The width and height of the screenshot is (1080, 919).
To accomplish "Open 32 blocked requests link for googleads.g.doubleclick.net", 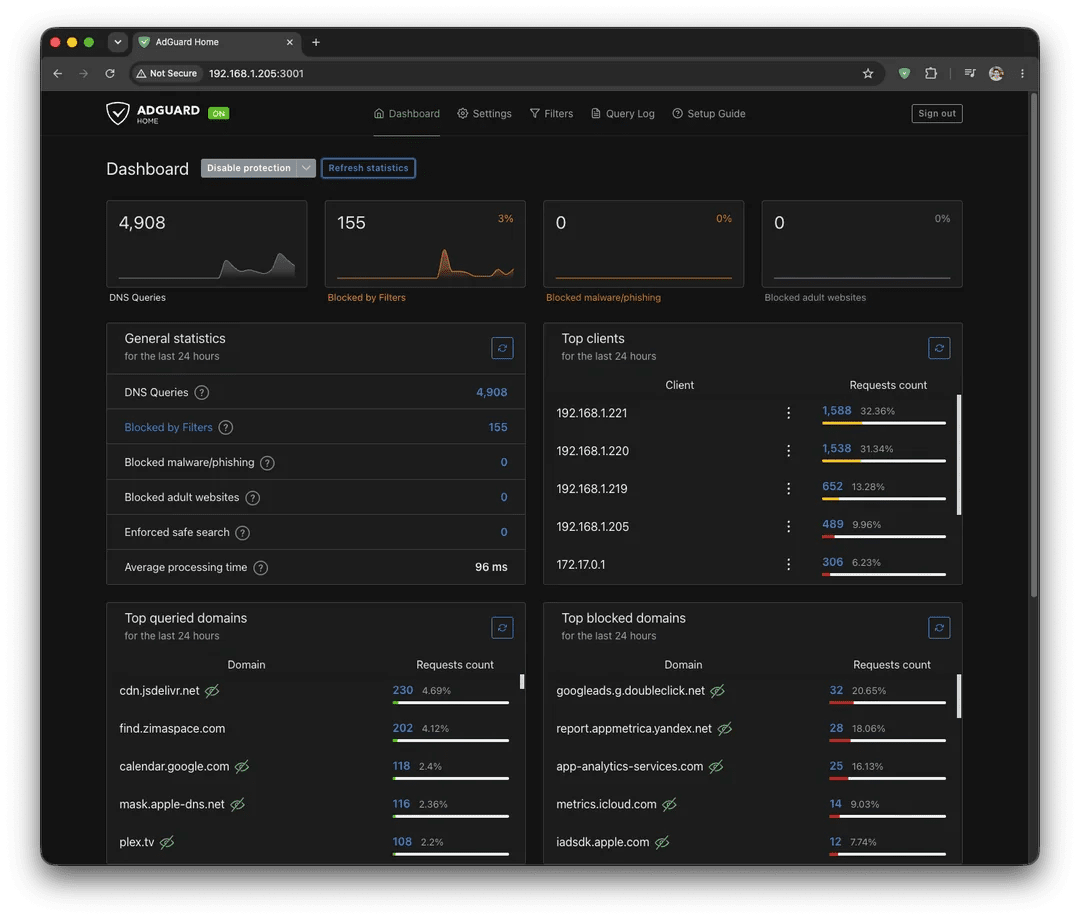I will (836, 690).
